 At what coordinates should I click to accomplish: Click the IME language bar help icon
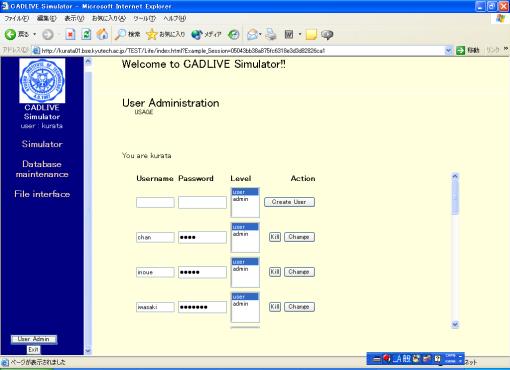(437, 359)
